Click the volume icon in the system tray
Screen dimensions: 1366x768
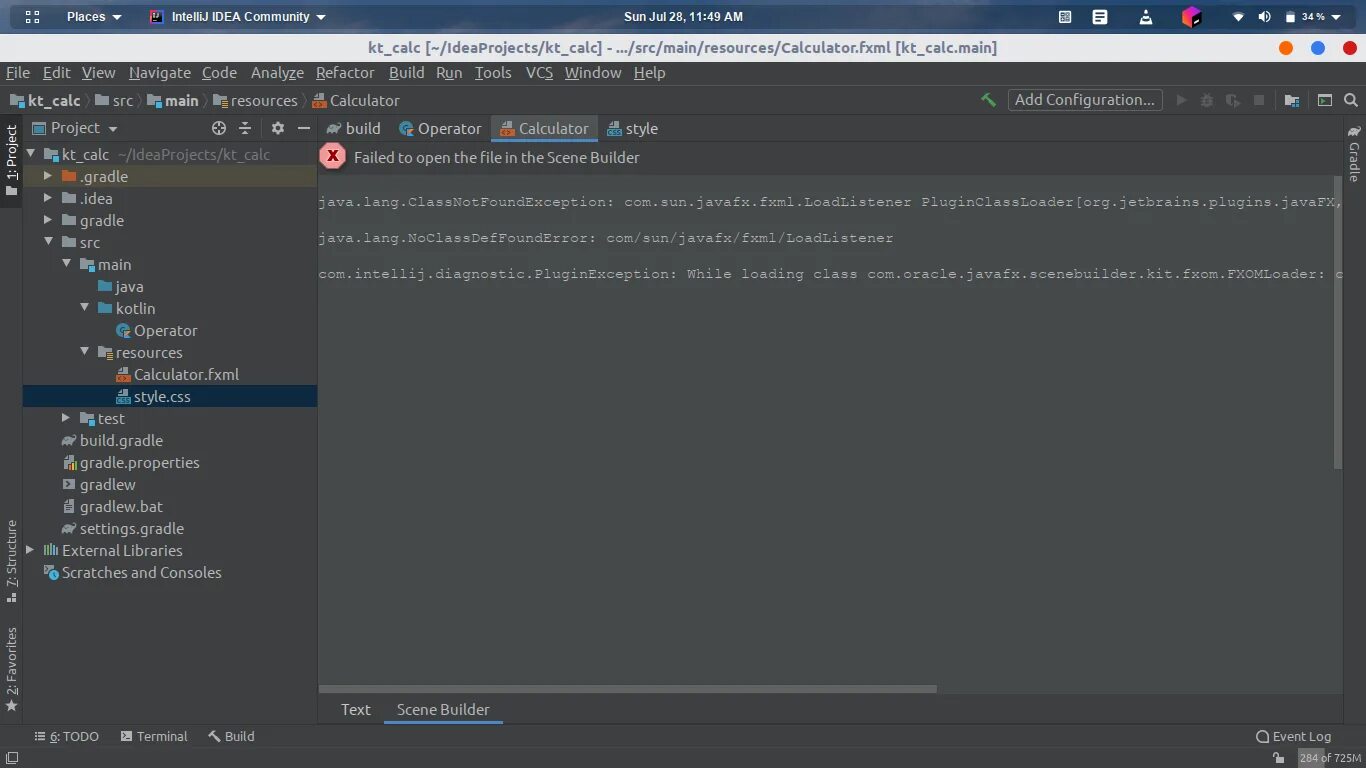(1264, 17)
